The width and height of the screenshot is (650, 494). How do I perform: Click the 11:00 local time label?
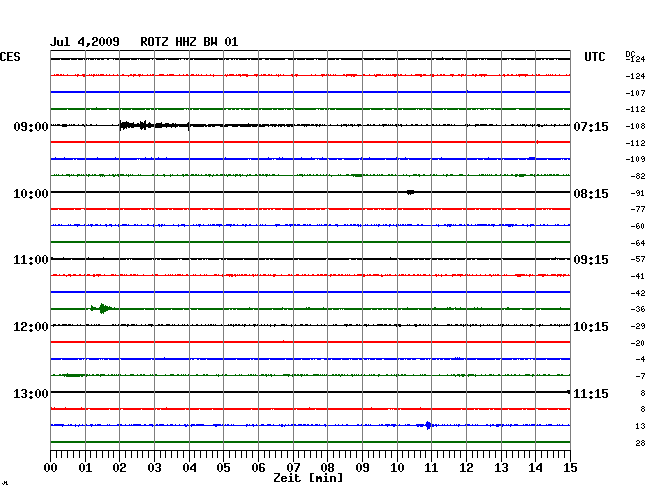[31, 260]
